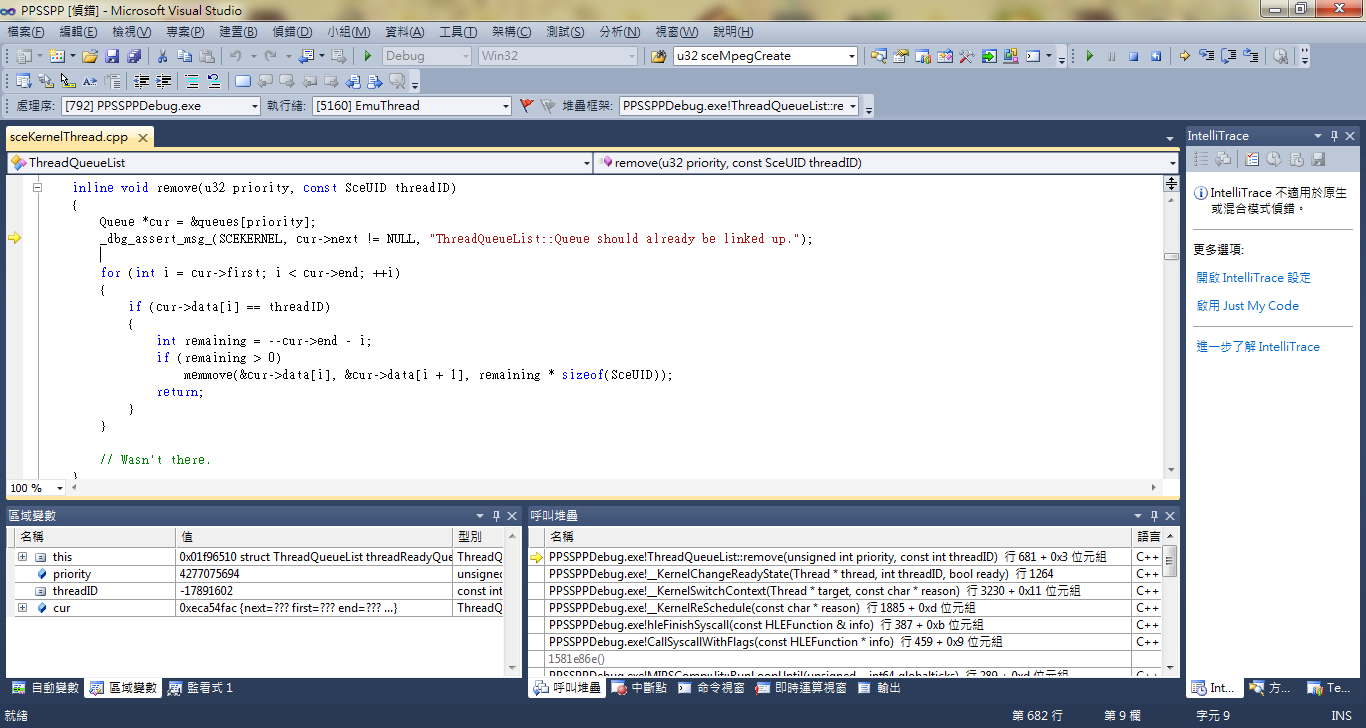1366x728 pixels.
Task: Expand the 'cur' variable node
Action: pos(22,608)
